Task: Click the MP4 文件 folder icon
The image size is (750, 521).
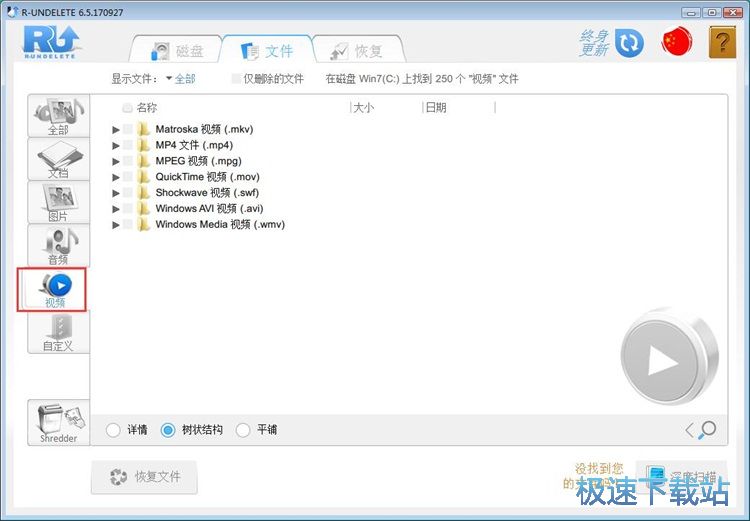Action: [x=143, y=145]
